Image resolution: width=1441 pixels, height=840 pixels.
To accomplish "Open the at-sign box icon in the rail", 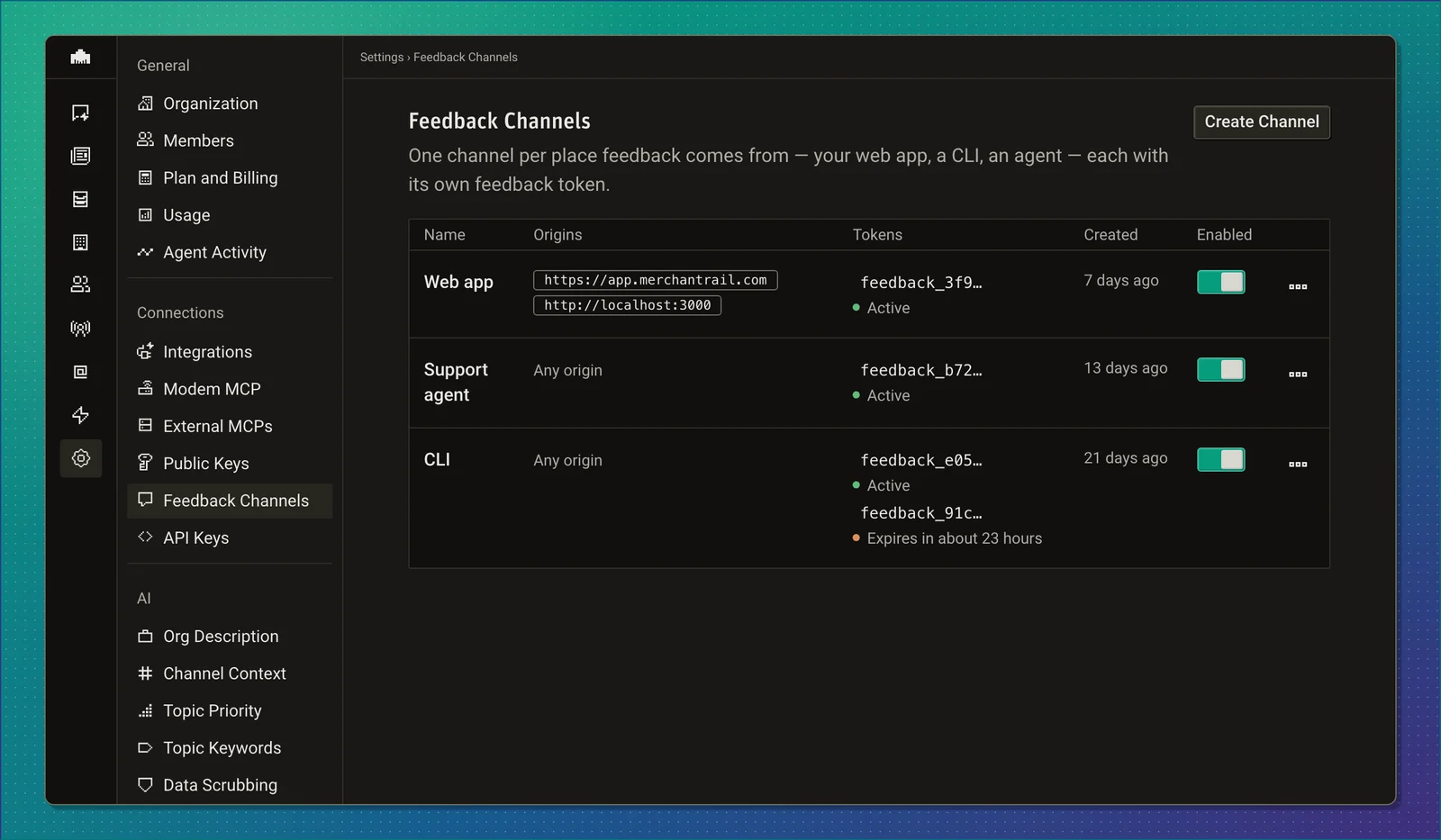I will 80,372.
